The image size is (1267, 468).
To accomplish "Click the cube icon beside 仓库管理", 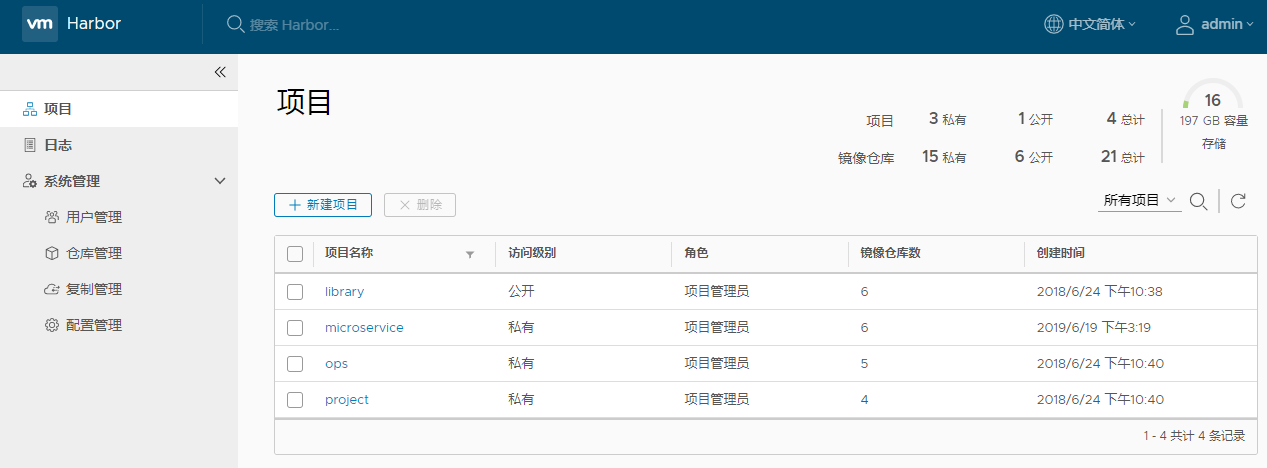I will pyautogui.click(x=52, y=253).
